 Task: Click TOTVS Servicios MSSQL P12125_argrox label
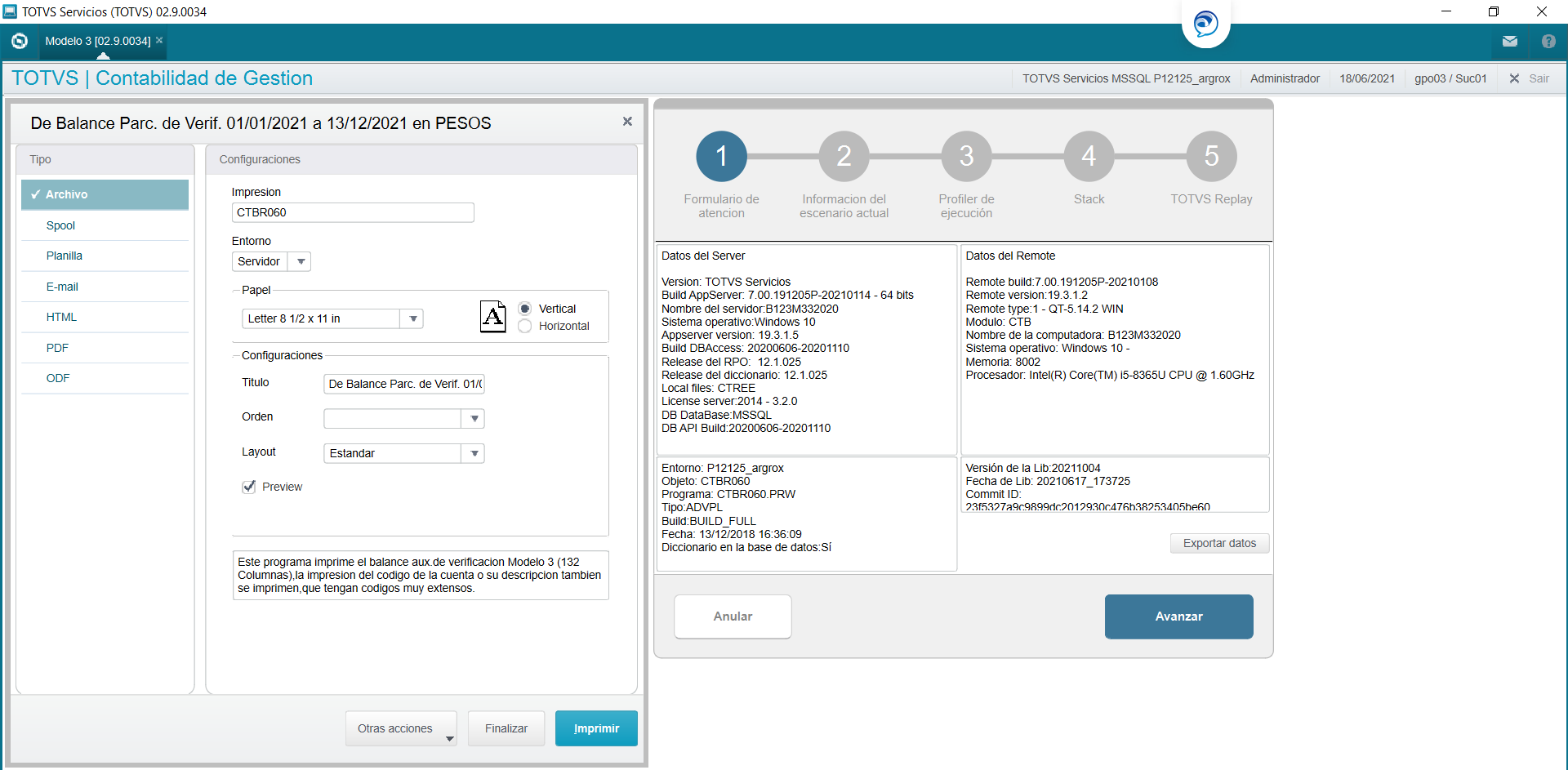1126,78
